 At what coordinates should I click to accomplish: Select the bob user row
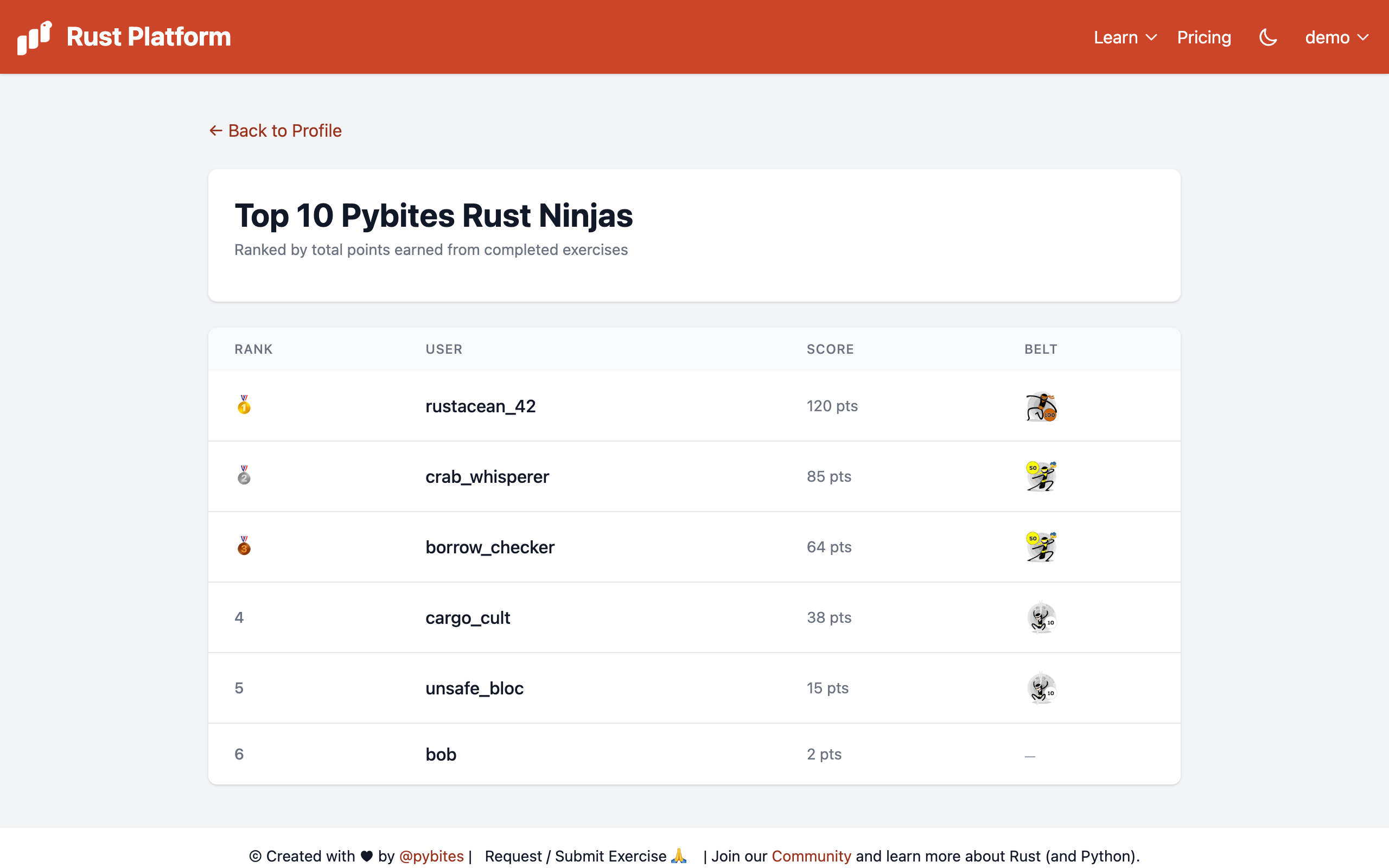[441, 754]
